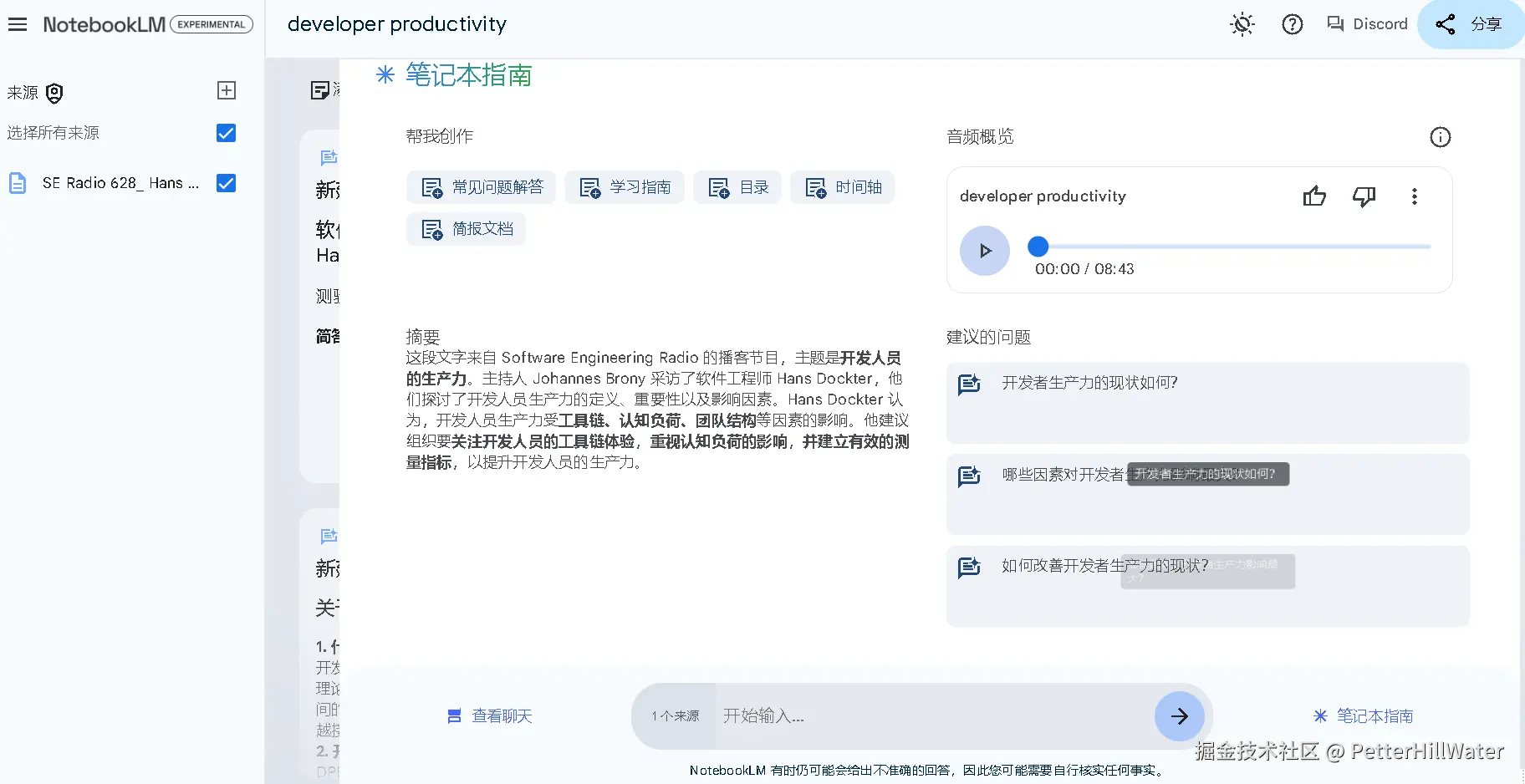Select the suggested question starting with 哪些因素对开发者
Image resolution: width=1525 pixels, height=784 pixels.
click(1208, 495)
